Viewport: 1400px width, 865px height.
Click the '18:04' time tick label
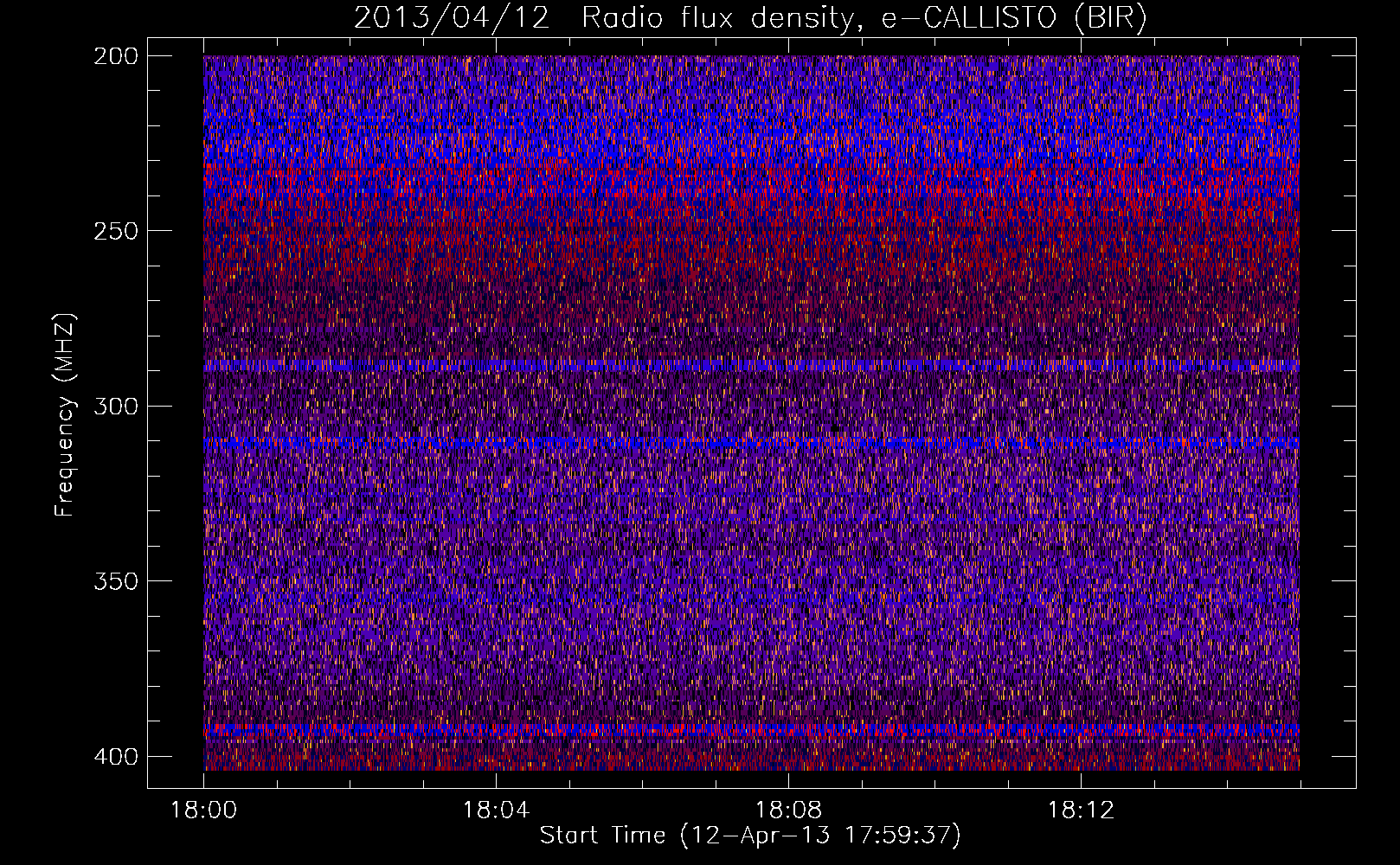pos(496,811)
